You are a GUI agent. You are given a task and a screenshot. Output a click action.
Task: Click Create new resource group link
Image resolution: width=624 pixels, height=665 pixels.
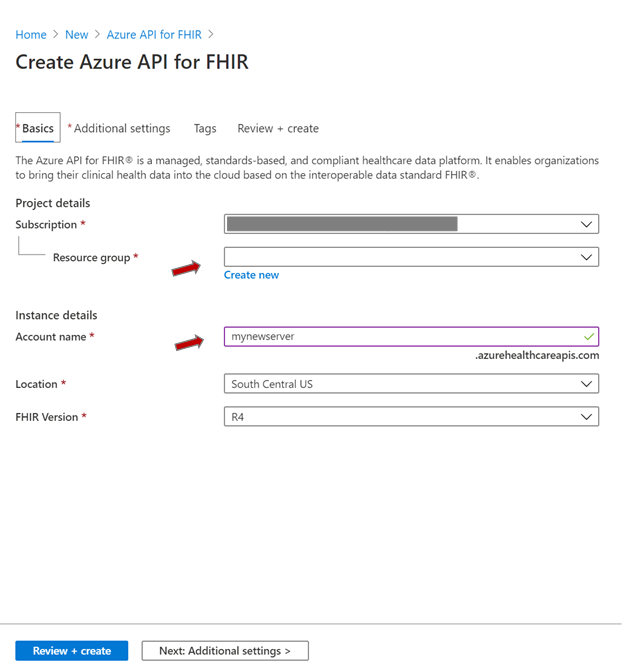tap(251, 275)
